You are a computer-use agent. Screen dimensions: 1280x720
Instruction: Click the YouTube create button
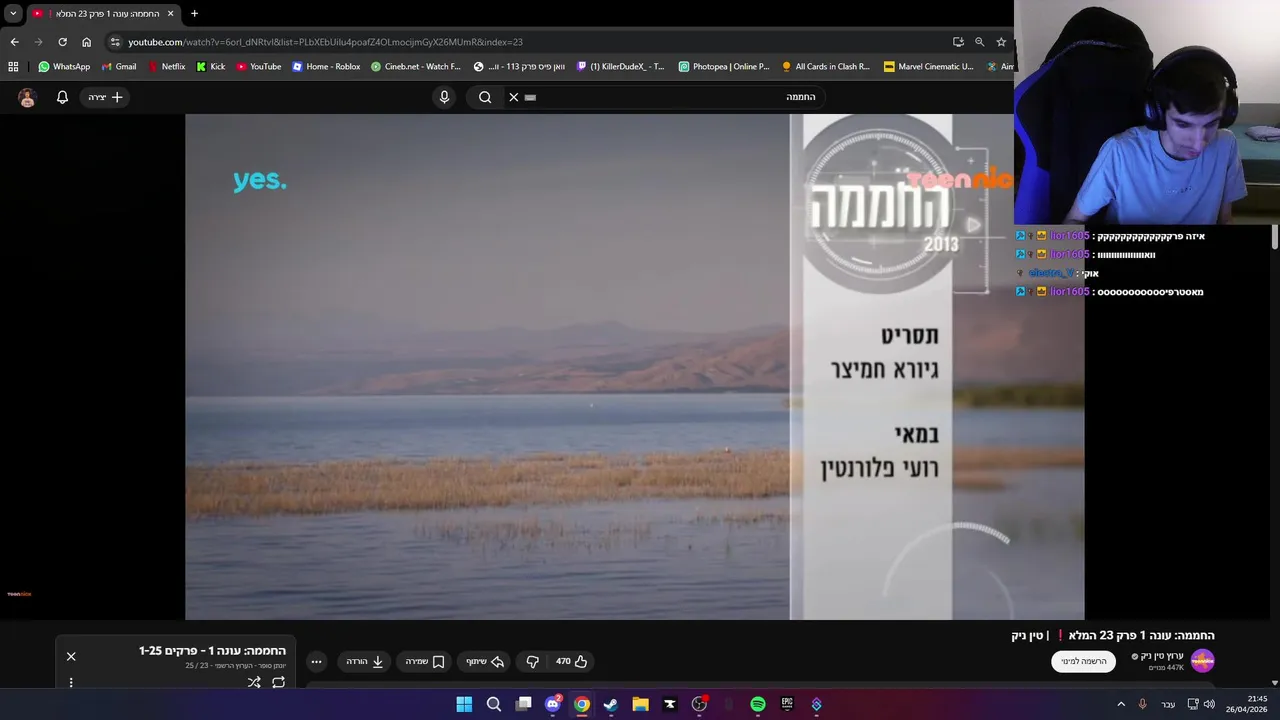click(x=105, y=97)
